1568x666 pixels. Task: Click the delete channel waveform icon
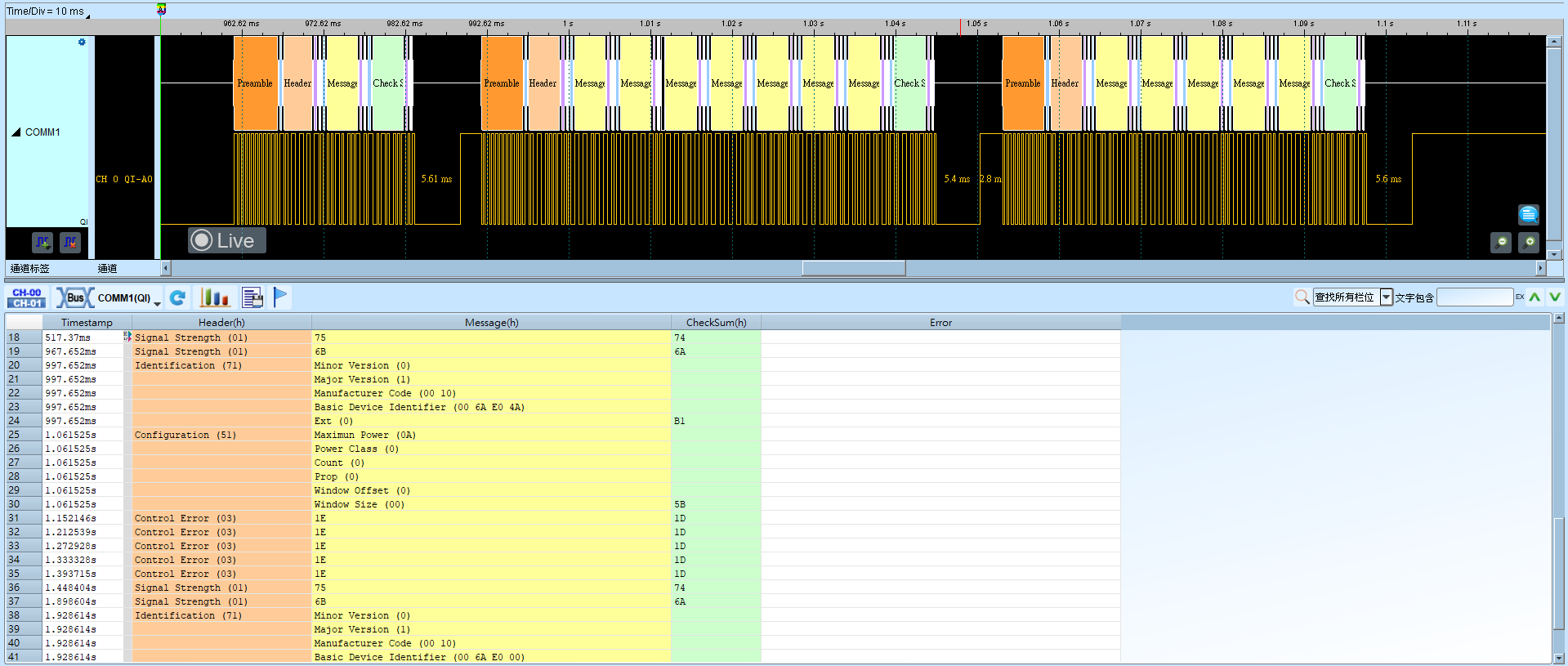(x=70, y=242)
